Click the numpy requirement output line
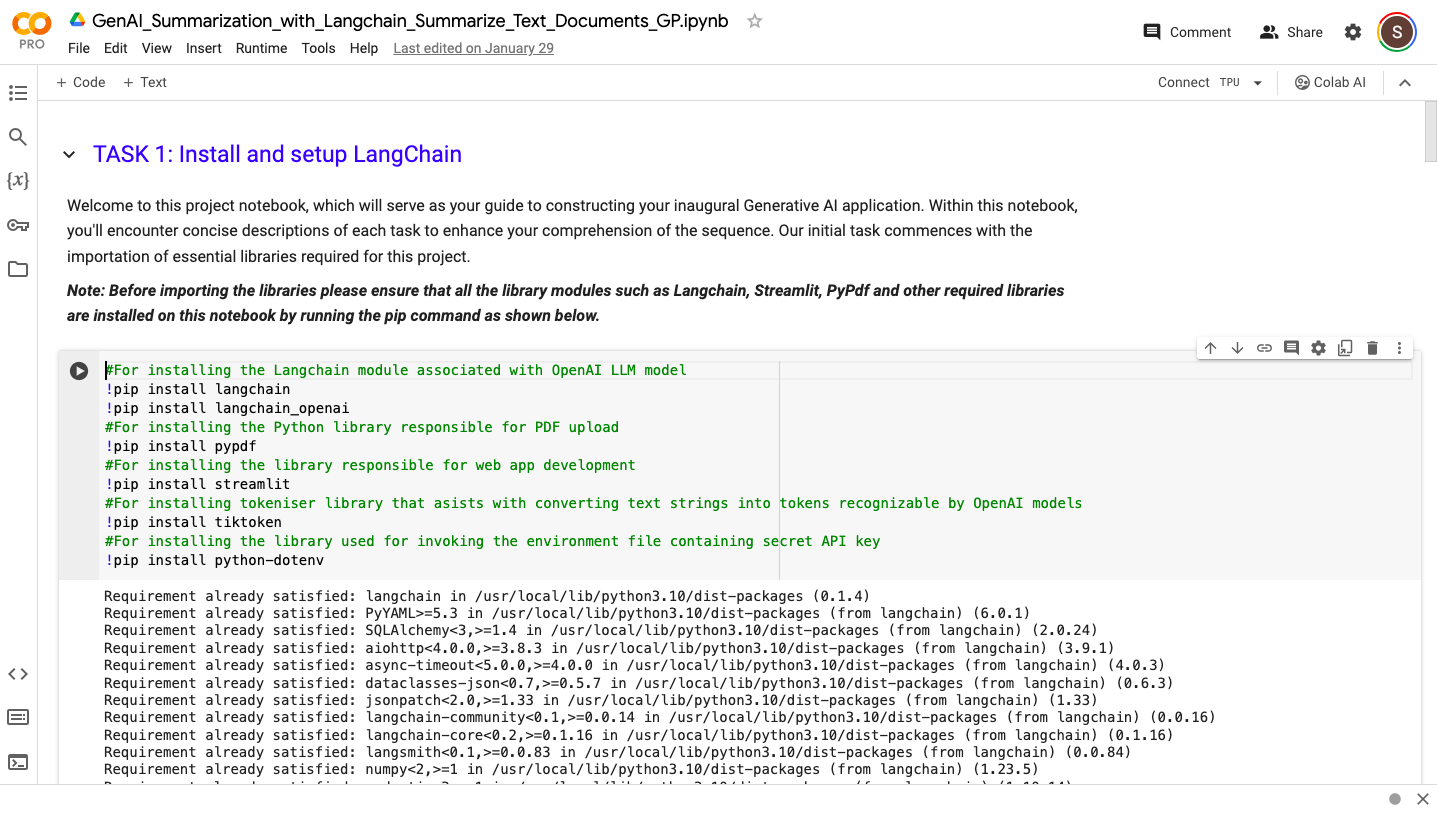1437x813 pixels. coord(571,769)
